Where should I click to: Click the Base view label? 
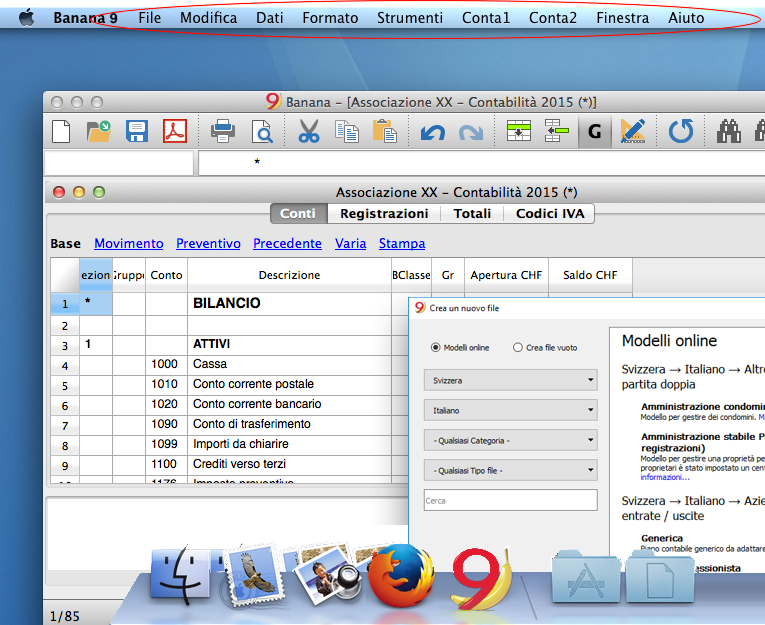coord(65,243)
